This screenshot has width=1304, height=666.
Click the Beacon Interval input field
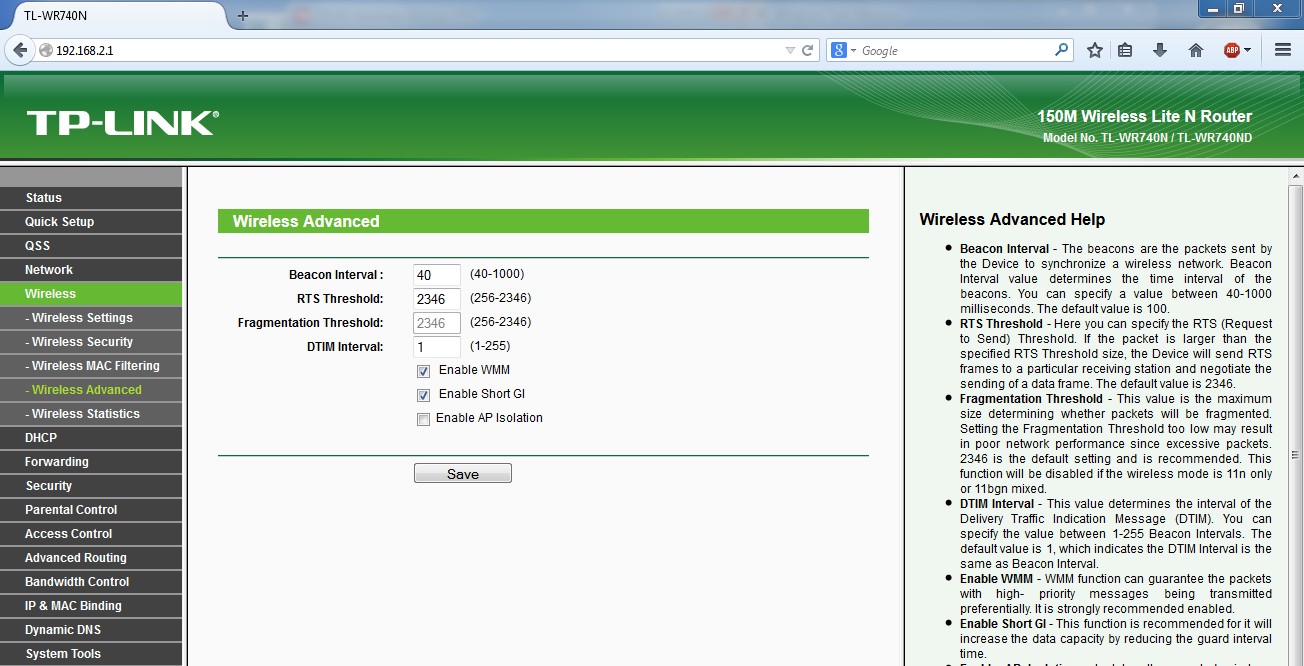click(x=437, y=275)
